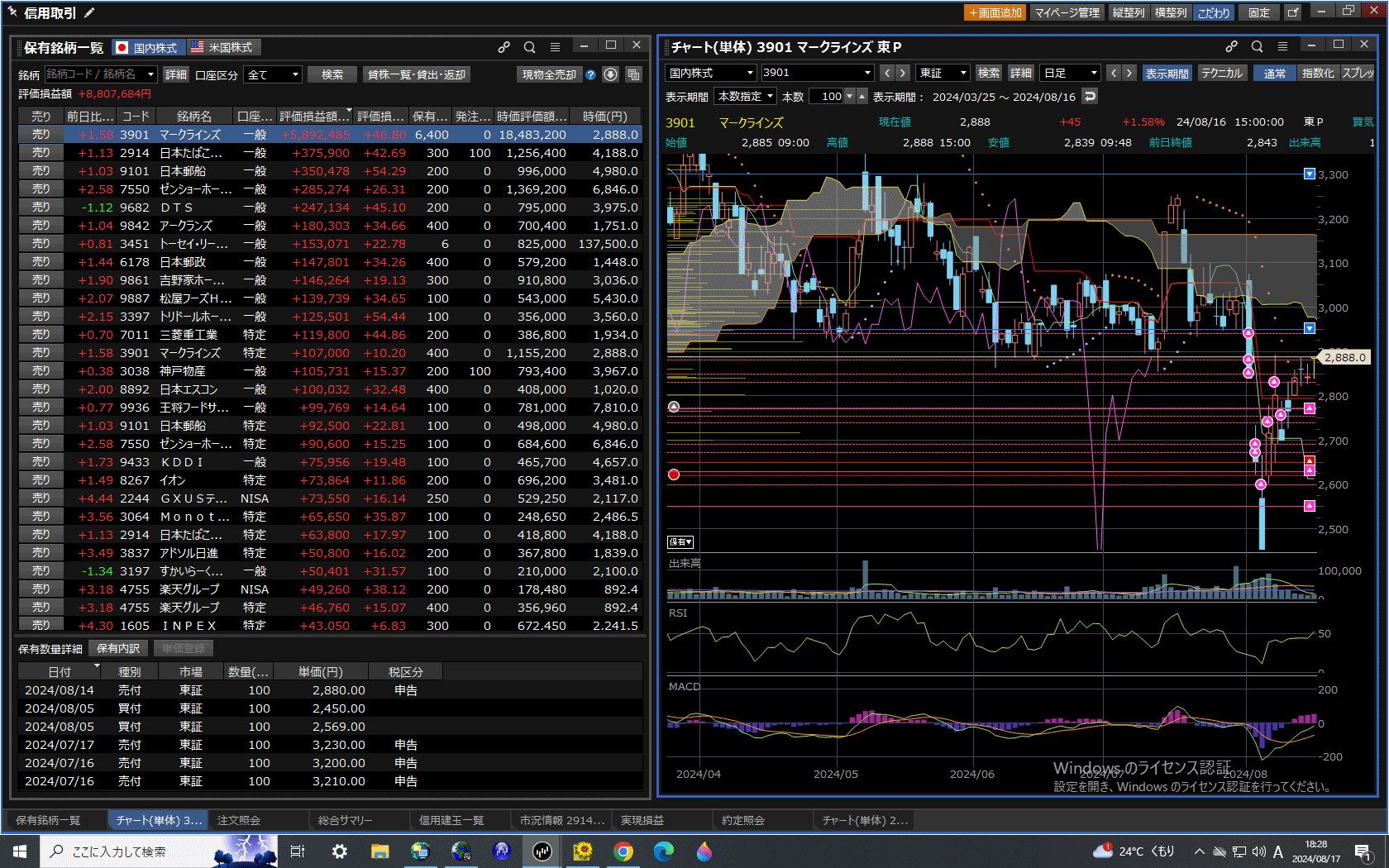Click テクニカル button in chart toolbar

pos(1221,73)
